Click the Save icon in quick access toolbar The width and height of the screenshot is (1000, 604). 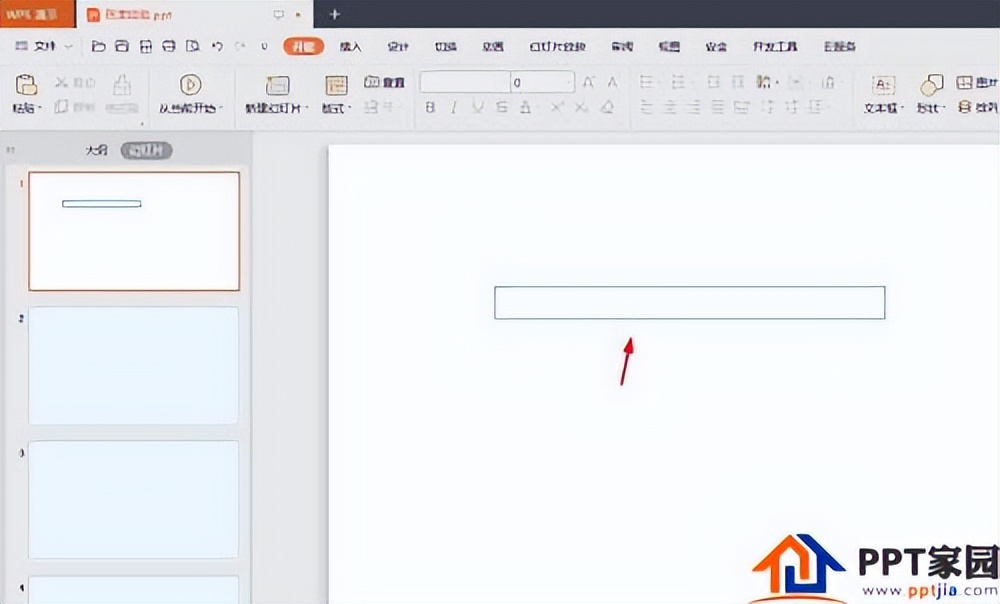coord(122,46)
